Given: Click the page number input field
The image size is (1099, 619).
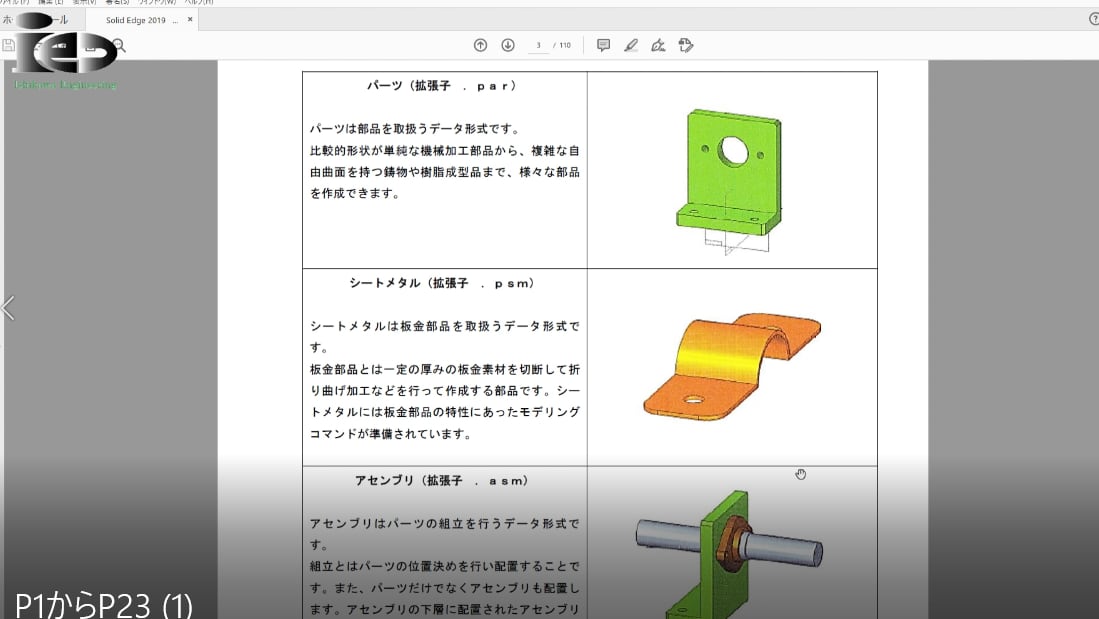Looking at the screenshot, I should pyautogui.click(x=539, y=45).
